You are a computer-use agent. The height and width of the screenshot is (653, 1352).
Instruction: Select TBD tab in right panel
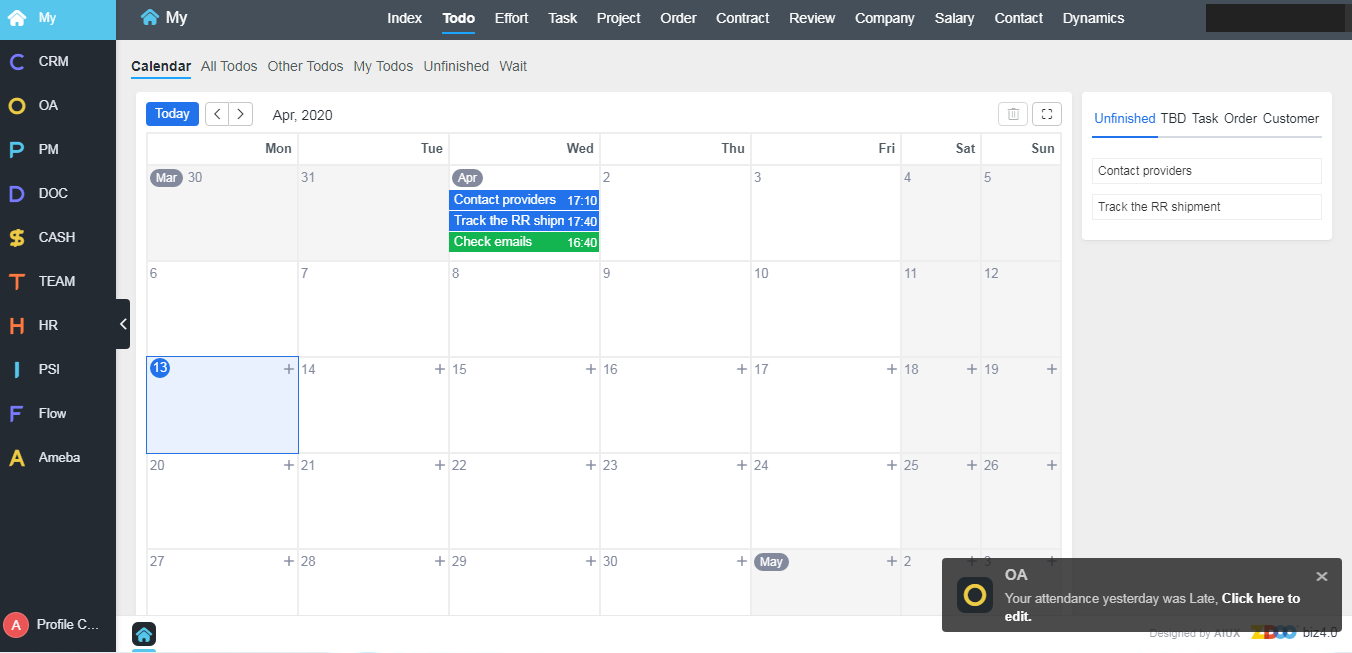(1173, 118)
